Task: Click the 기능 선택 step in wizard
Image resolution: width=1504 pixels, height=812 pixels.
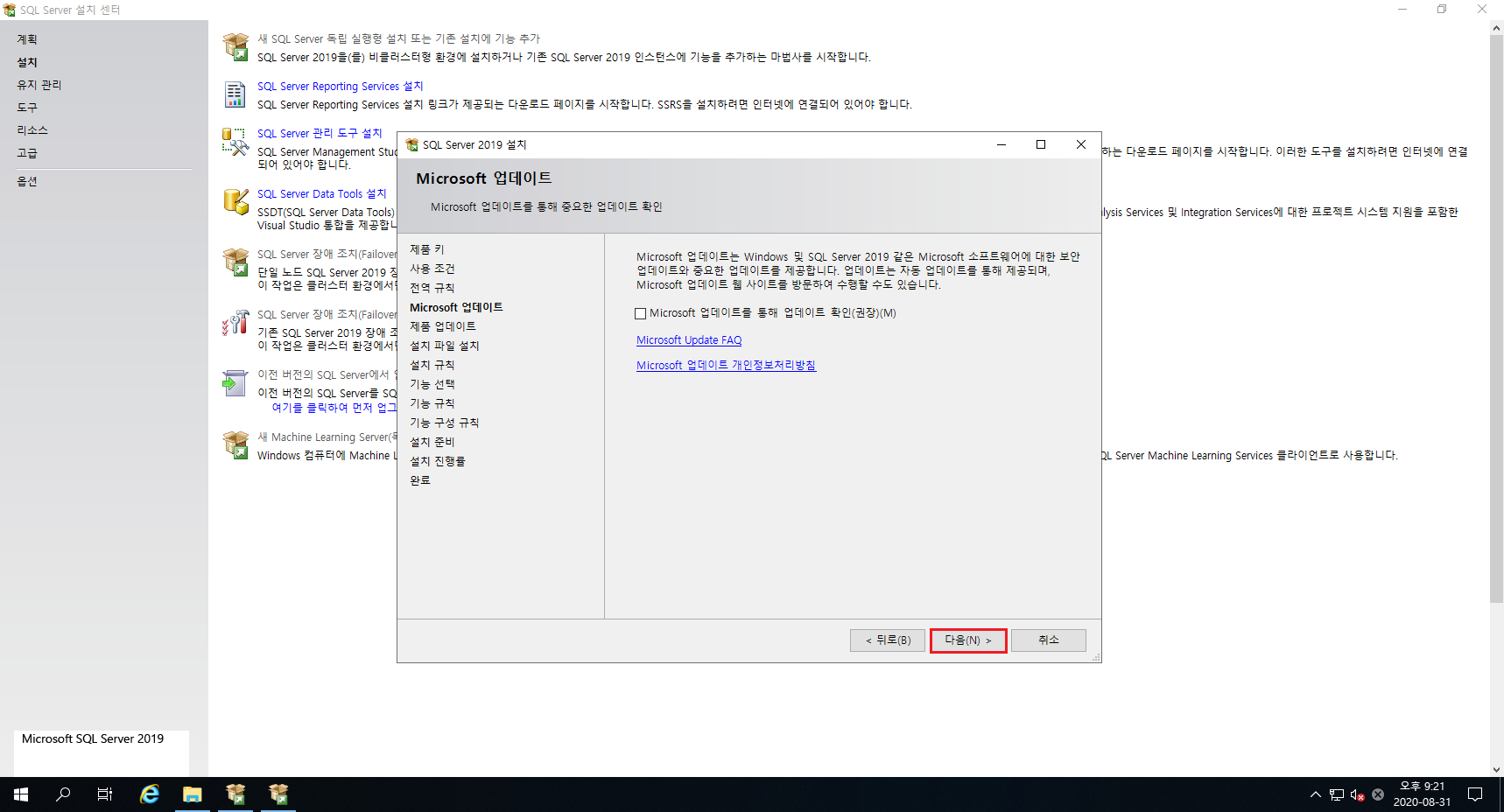Action: pos(432,385)
